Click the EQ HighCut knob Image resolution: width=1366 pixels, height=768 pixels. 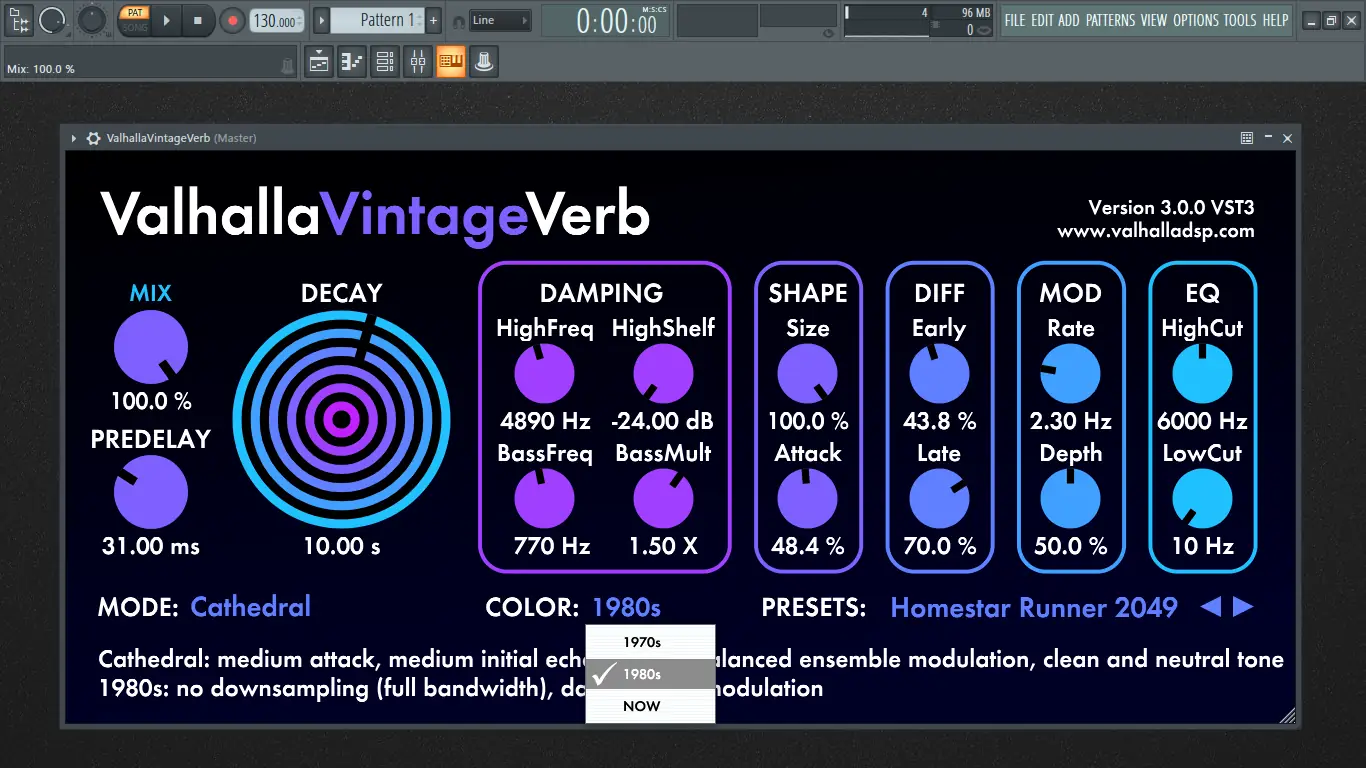1202,374
